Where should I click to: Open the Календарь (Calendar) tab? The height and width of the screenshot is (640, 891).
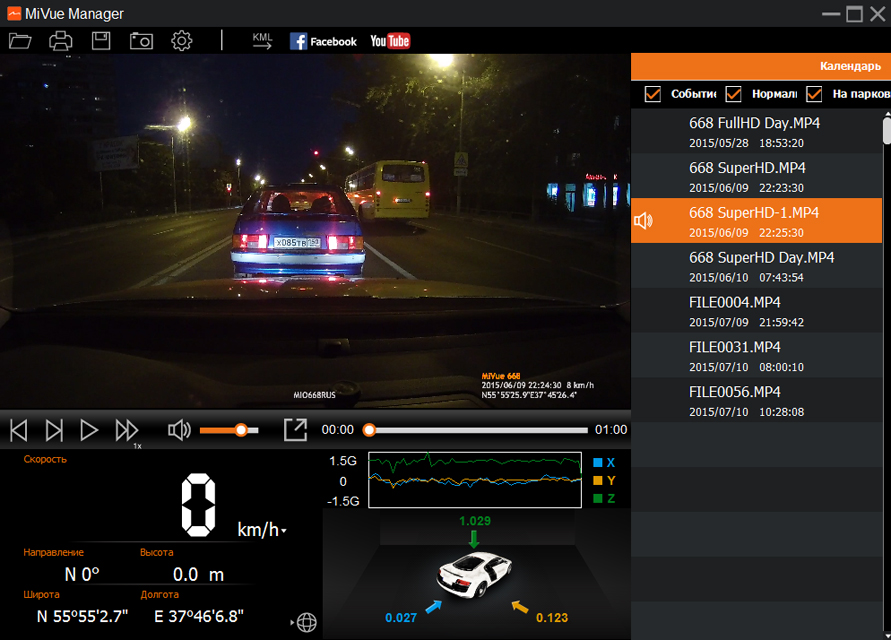coord(850,66)
